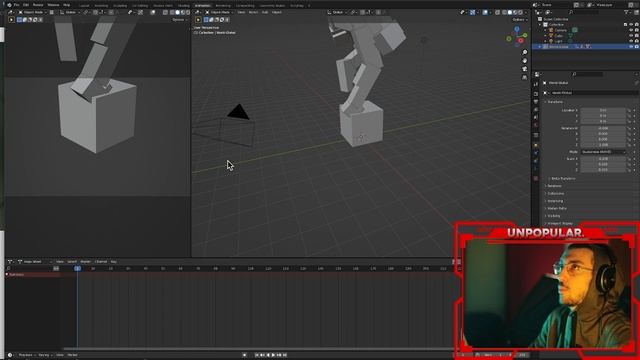Open the Render menu
Screen dimensions: 640x360
pyautogui.click(x=38, y=5)
